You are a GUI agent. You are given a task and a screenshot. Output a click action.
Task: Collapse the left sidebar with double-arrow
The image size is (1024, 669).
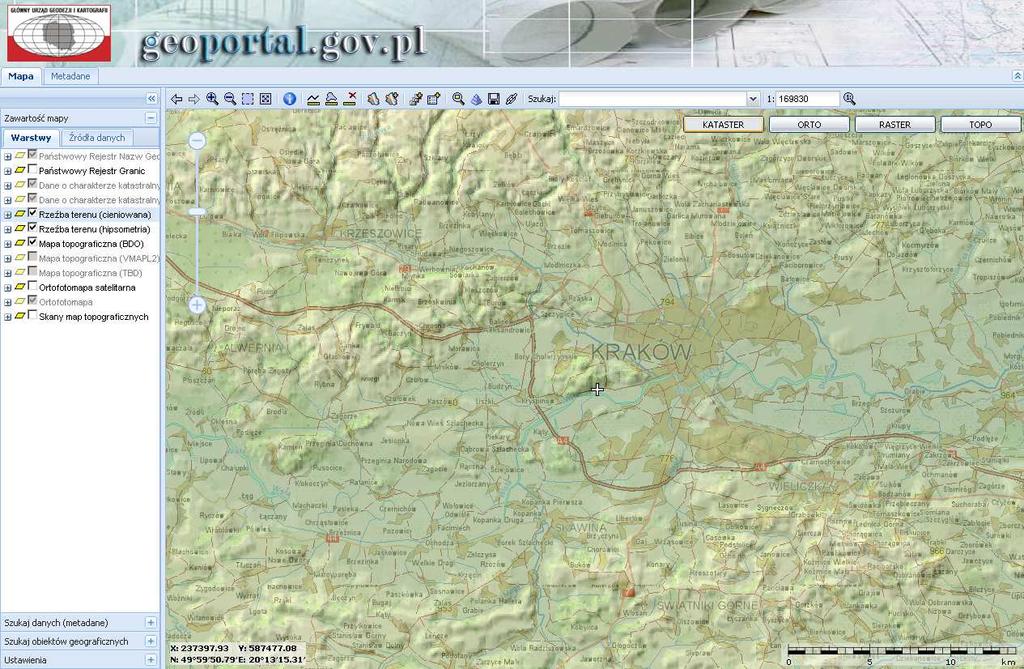coord(152,99)
